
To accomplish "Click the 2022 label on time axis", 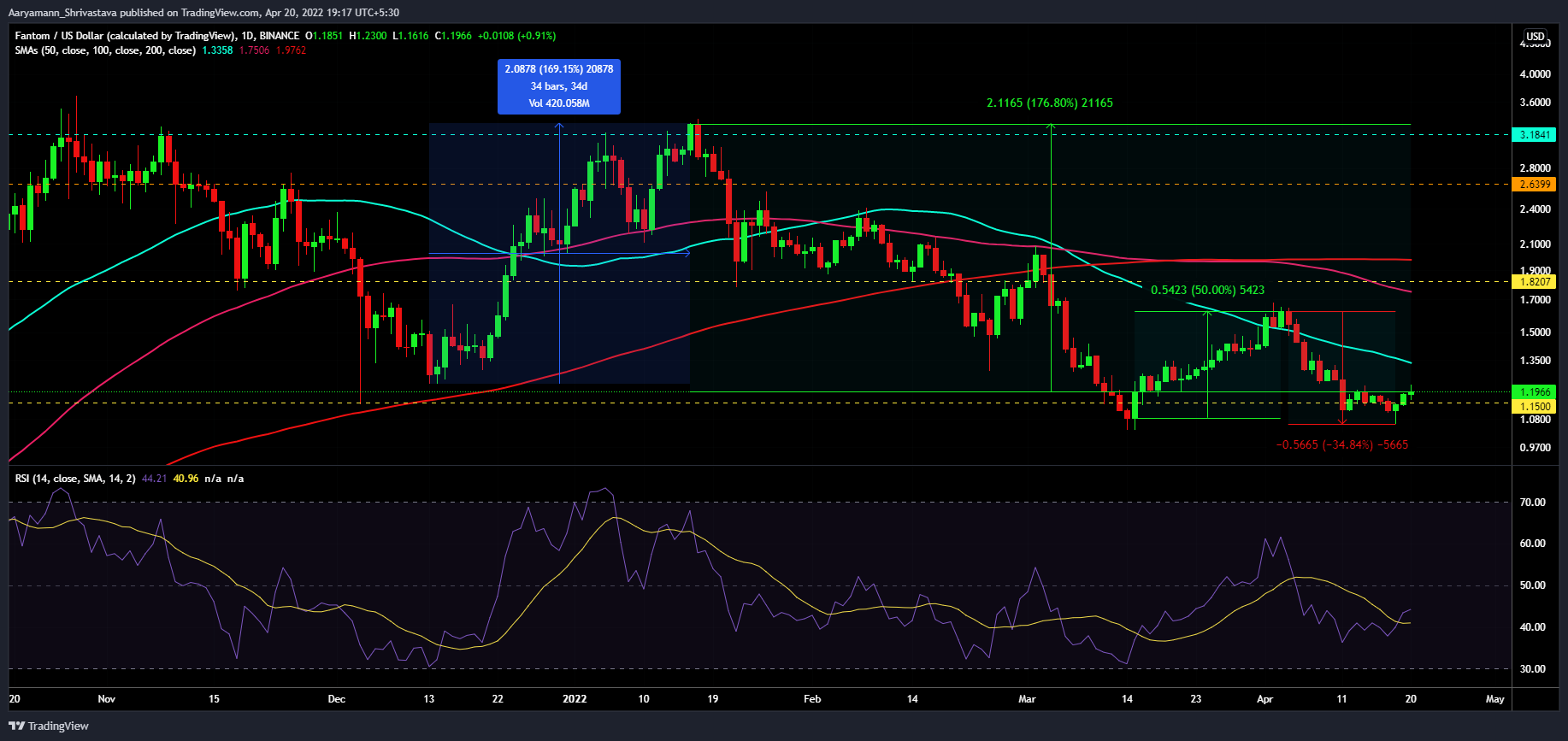I will 575,699.
